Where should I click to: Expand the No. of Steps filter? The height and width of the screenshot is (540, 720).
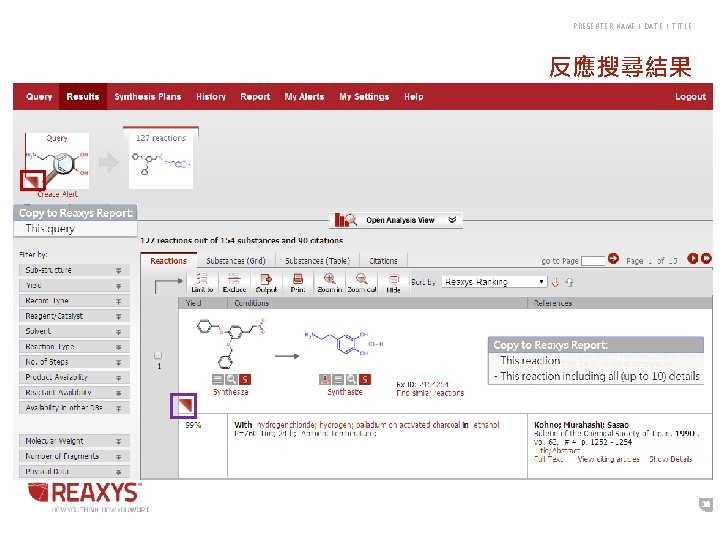(x=74, y=362)
